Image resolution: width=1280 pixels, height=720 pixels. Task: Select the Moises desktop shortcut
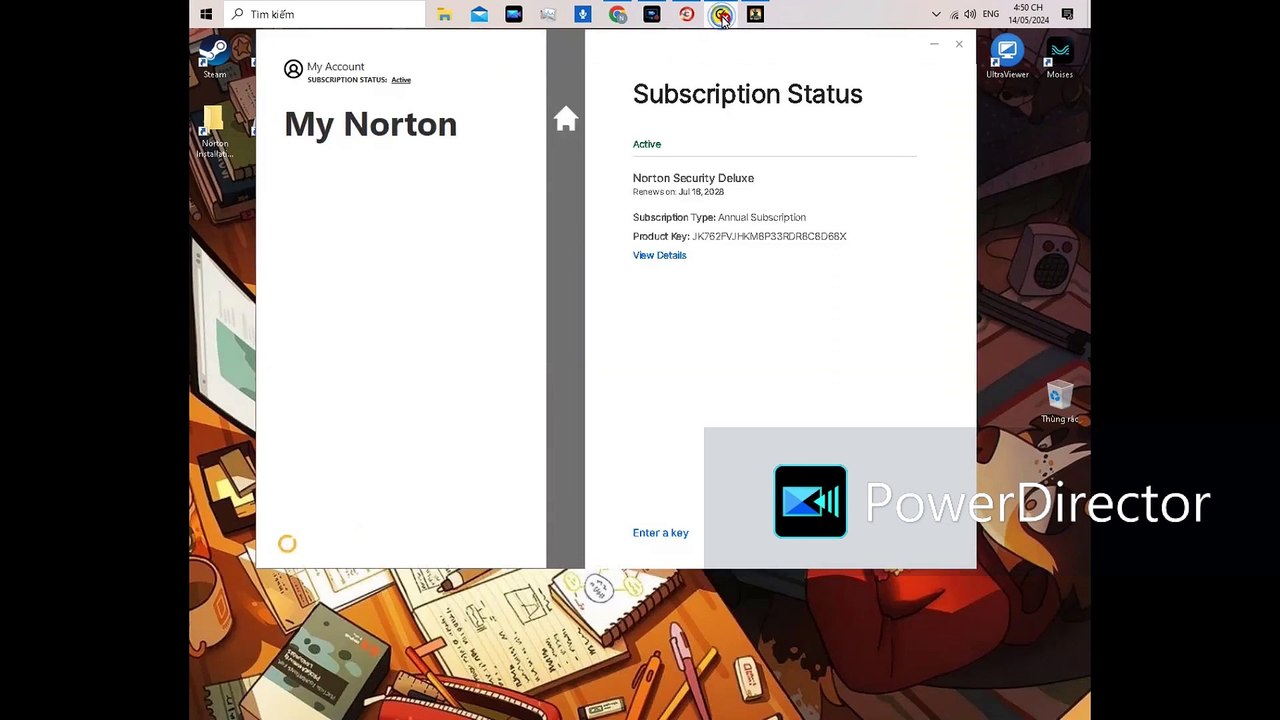tap(1060, 58)
